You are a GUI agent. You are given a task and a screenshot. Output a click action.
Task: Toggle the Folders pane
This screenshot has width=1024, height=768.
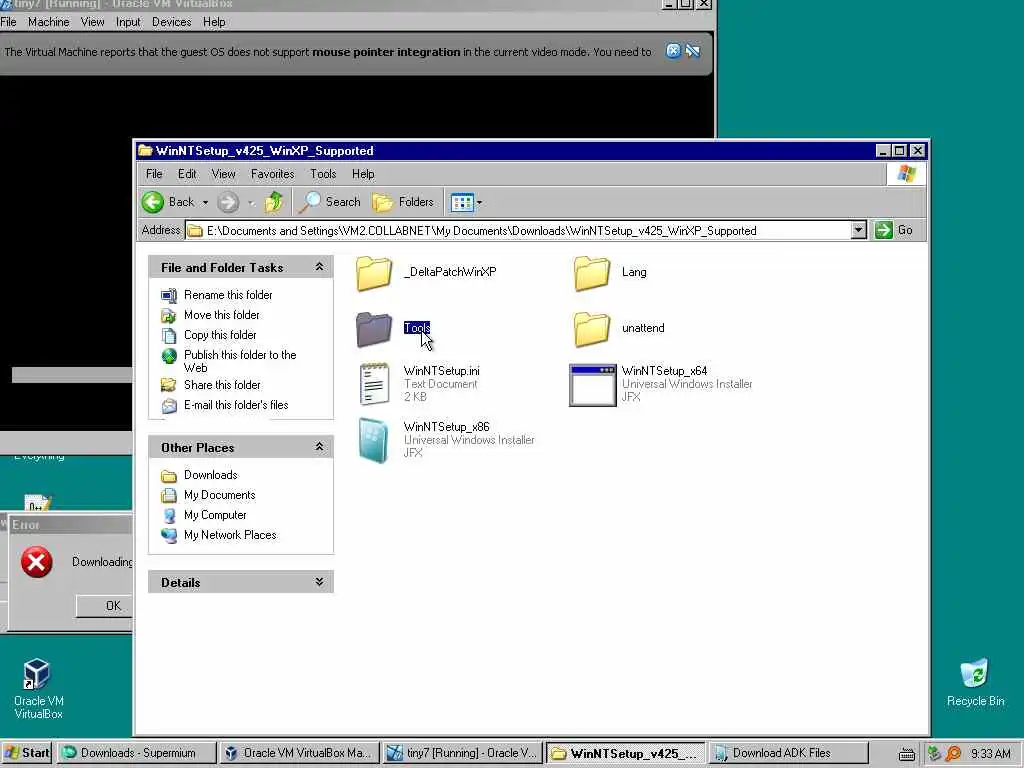[403, 202]
